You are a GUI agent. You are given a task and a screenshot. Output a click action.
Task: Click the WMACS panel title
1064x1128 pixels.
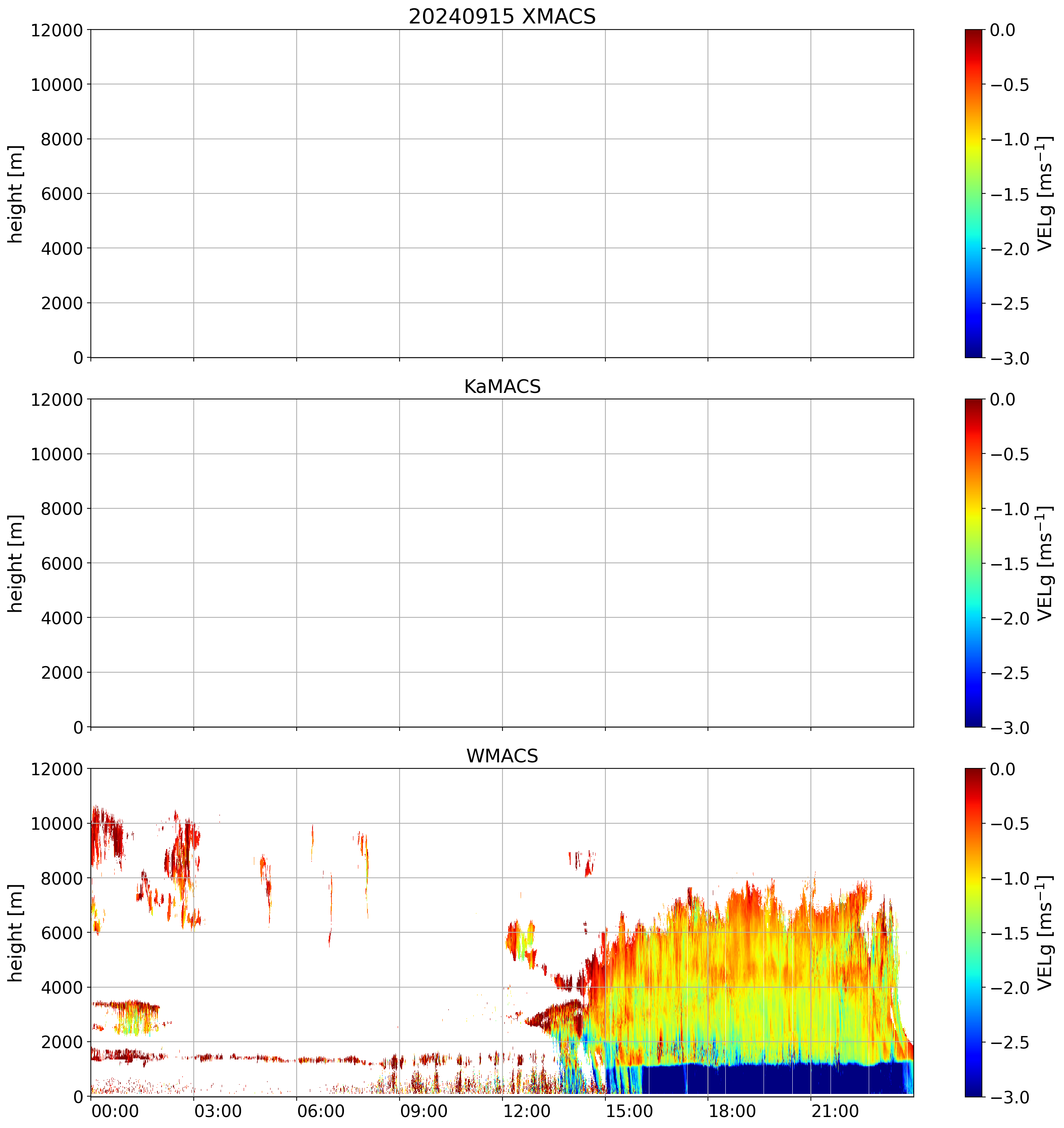coord(502,756)
